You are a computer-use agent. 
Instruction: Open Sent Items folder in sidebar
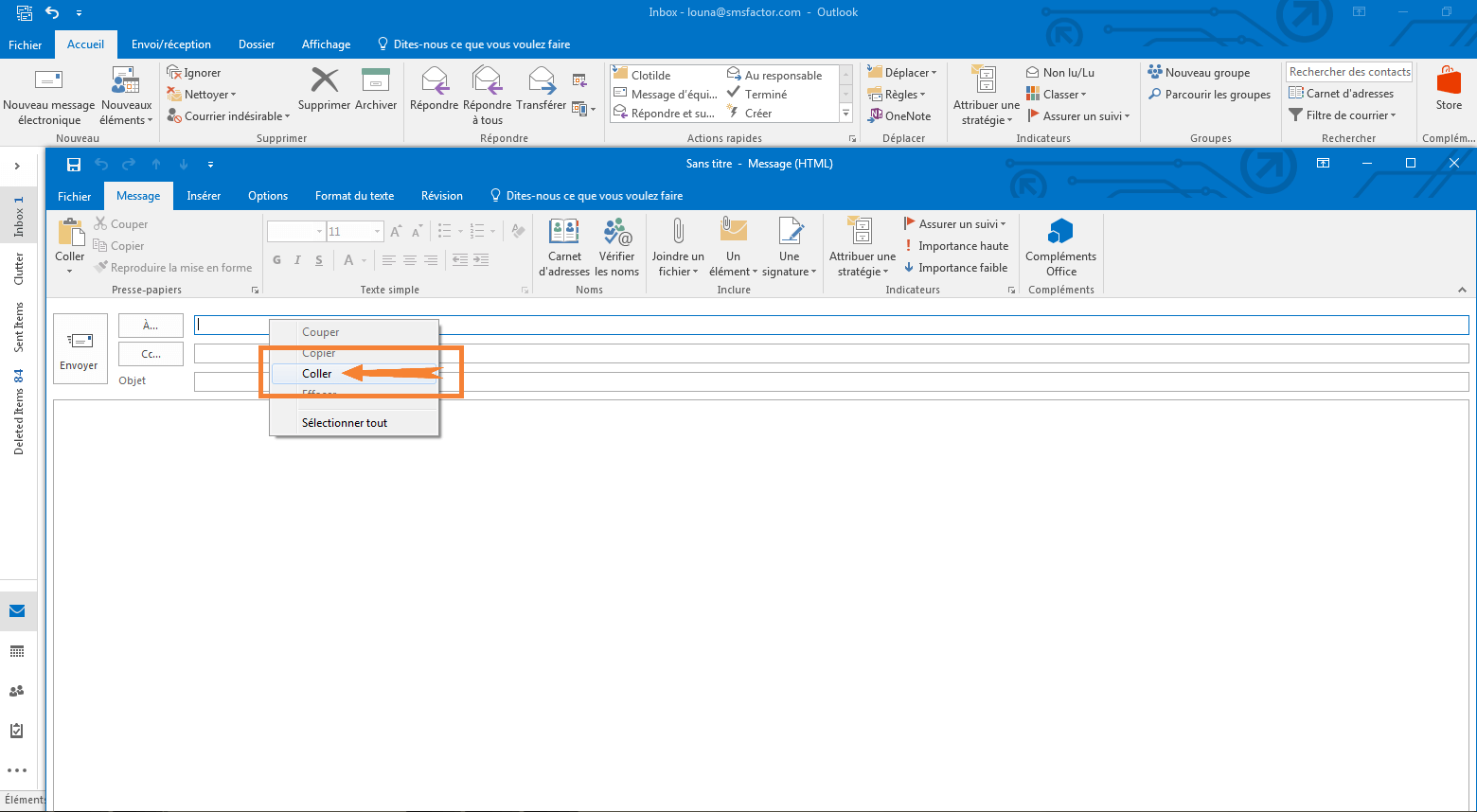[x=19, y=327]
